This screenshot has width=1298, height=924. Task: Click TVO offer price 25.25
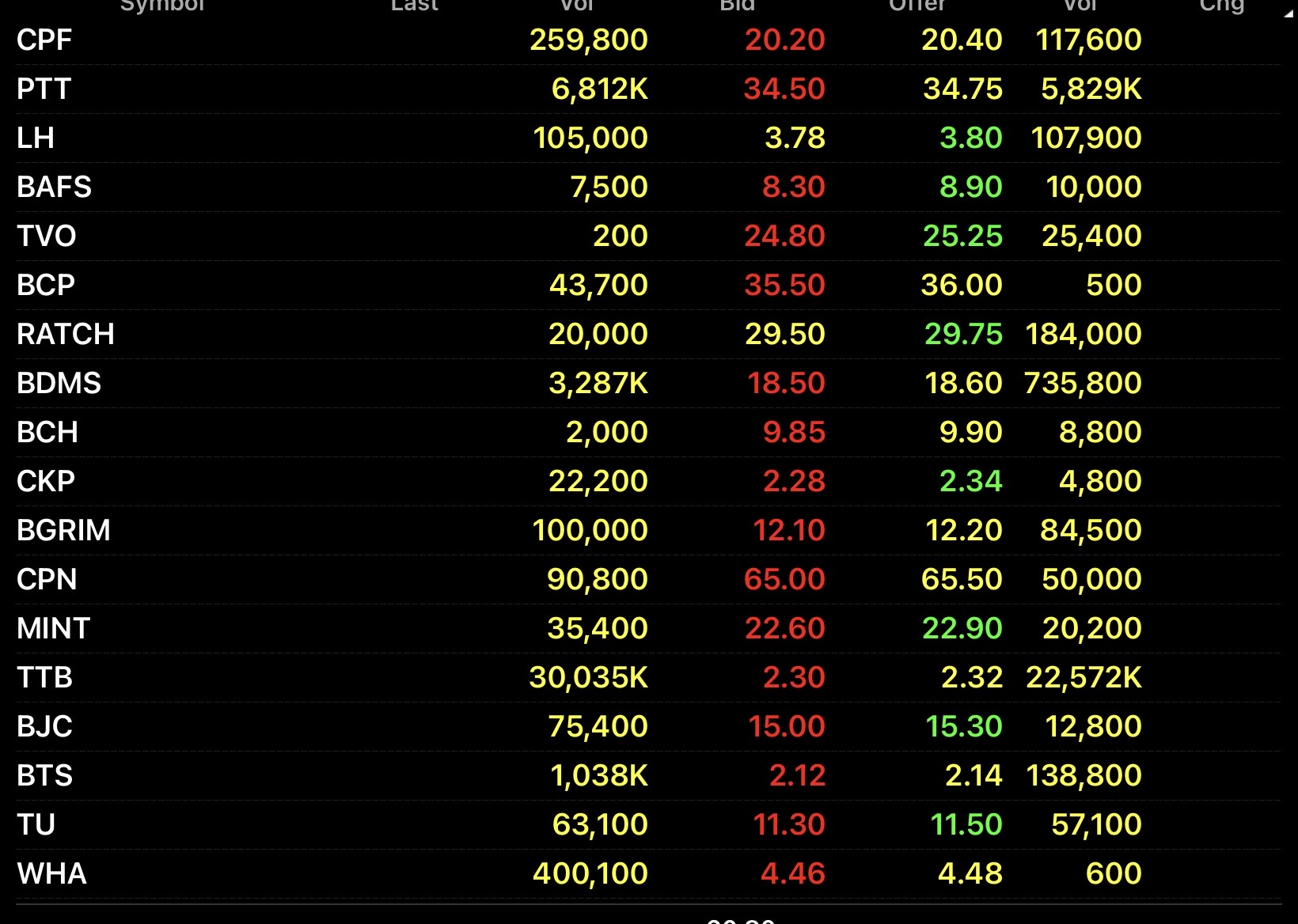tap(963, 236)
